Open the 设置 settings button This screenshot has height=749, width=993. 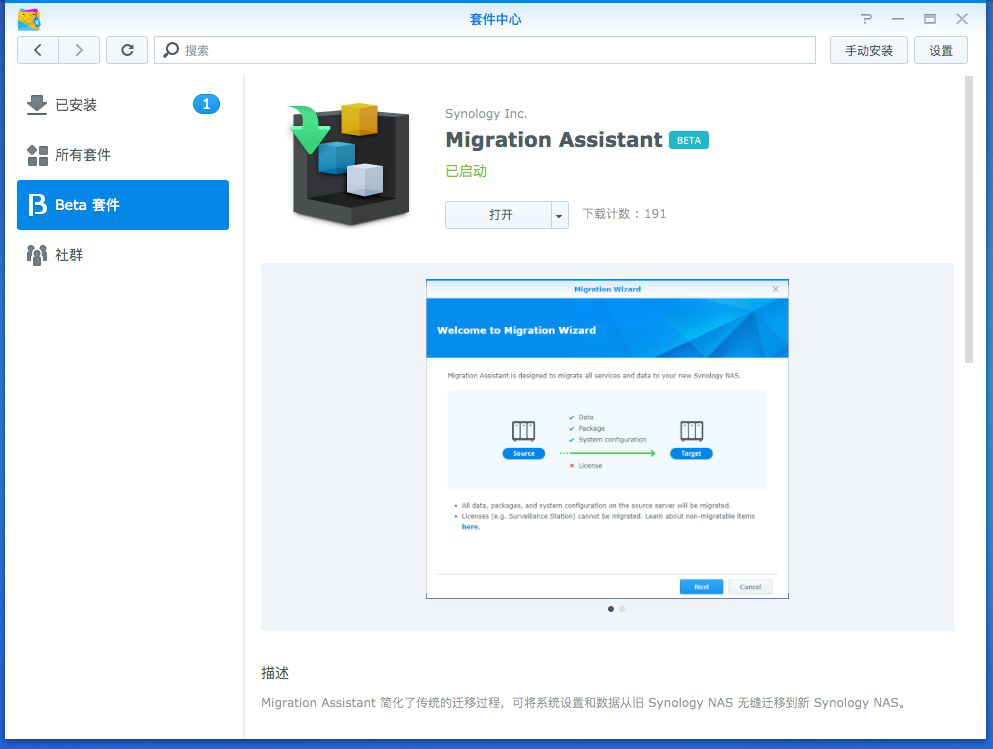(x=940, y=50)
